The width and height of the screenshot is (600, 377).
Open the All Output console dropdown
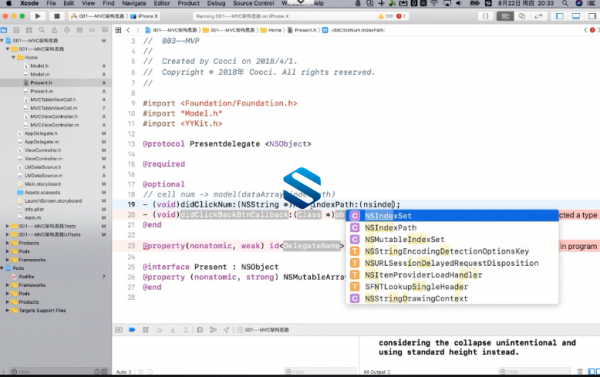coord(377,372)
